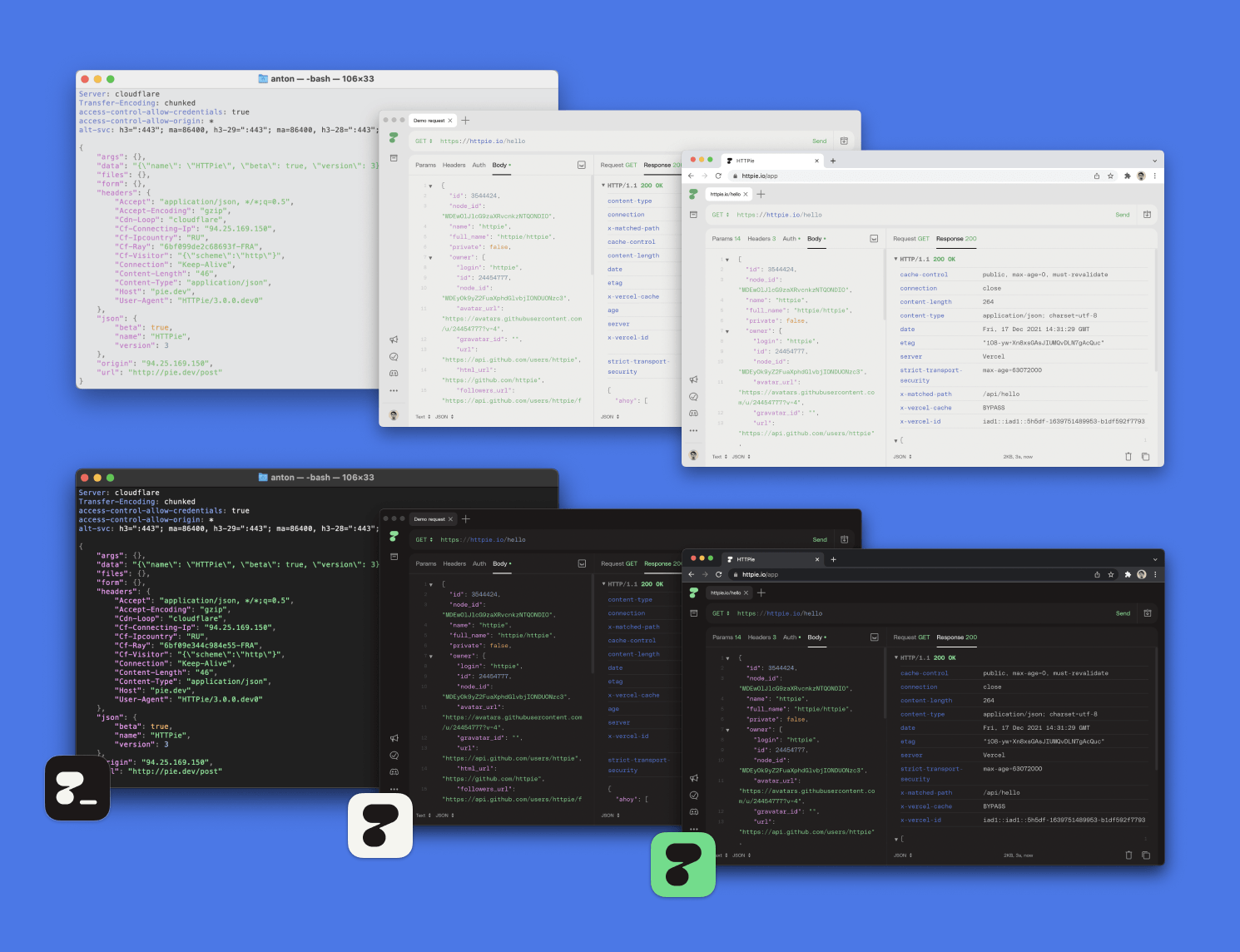
Task: Copy the response using the light browser's copy icon
Action: click(1145, 456)
